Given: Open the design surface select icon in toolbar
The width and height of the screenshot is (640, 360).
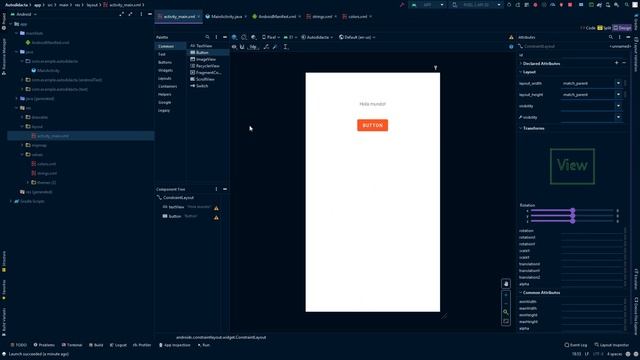Looking at the screenshot, I should [x=234, y=37].
